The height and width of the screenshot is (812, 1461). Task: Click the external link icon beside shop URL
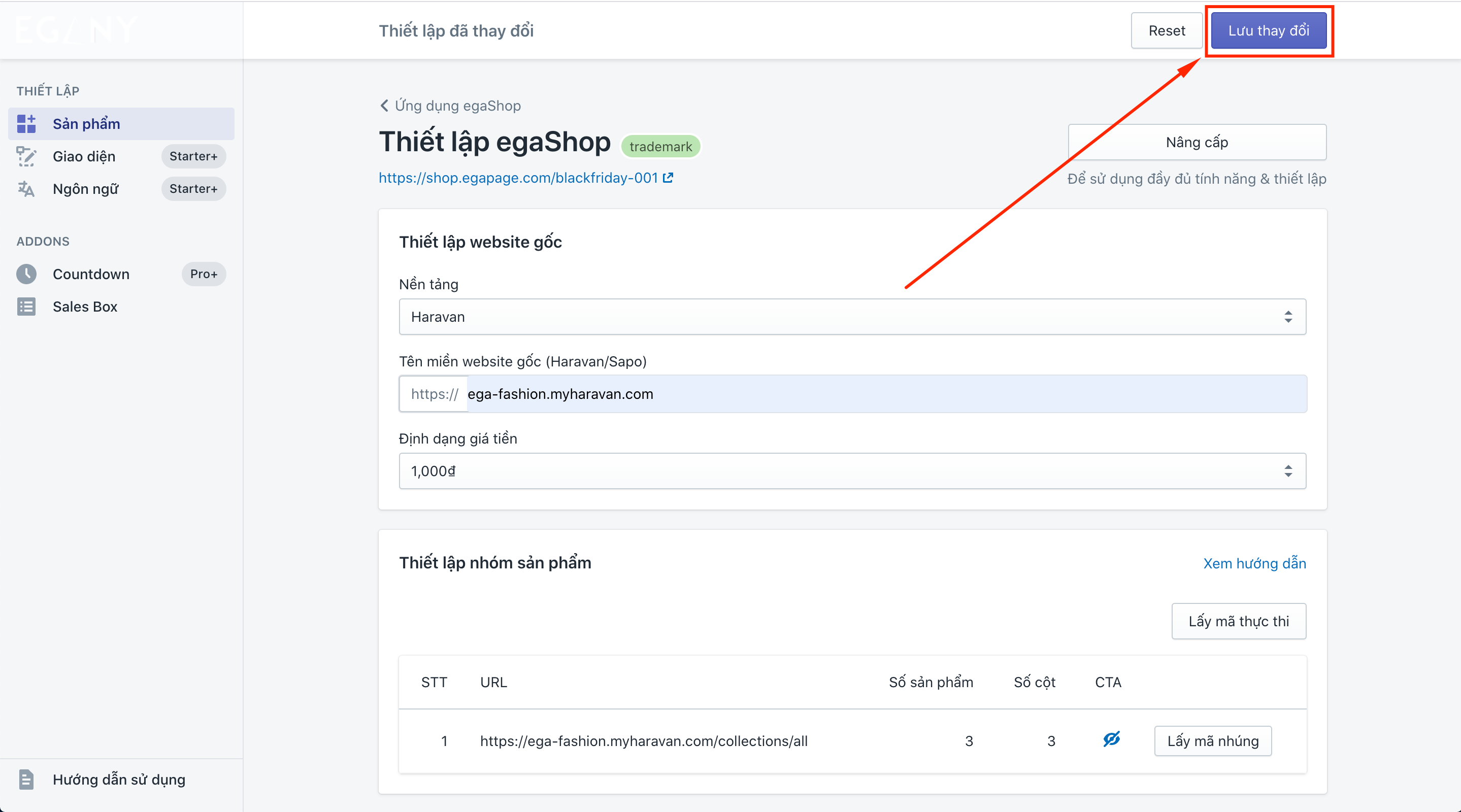pyautogui.click(x=668, y=178)
